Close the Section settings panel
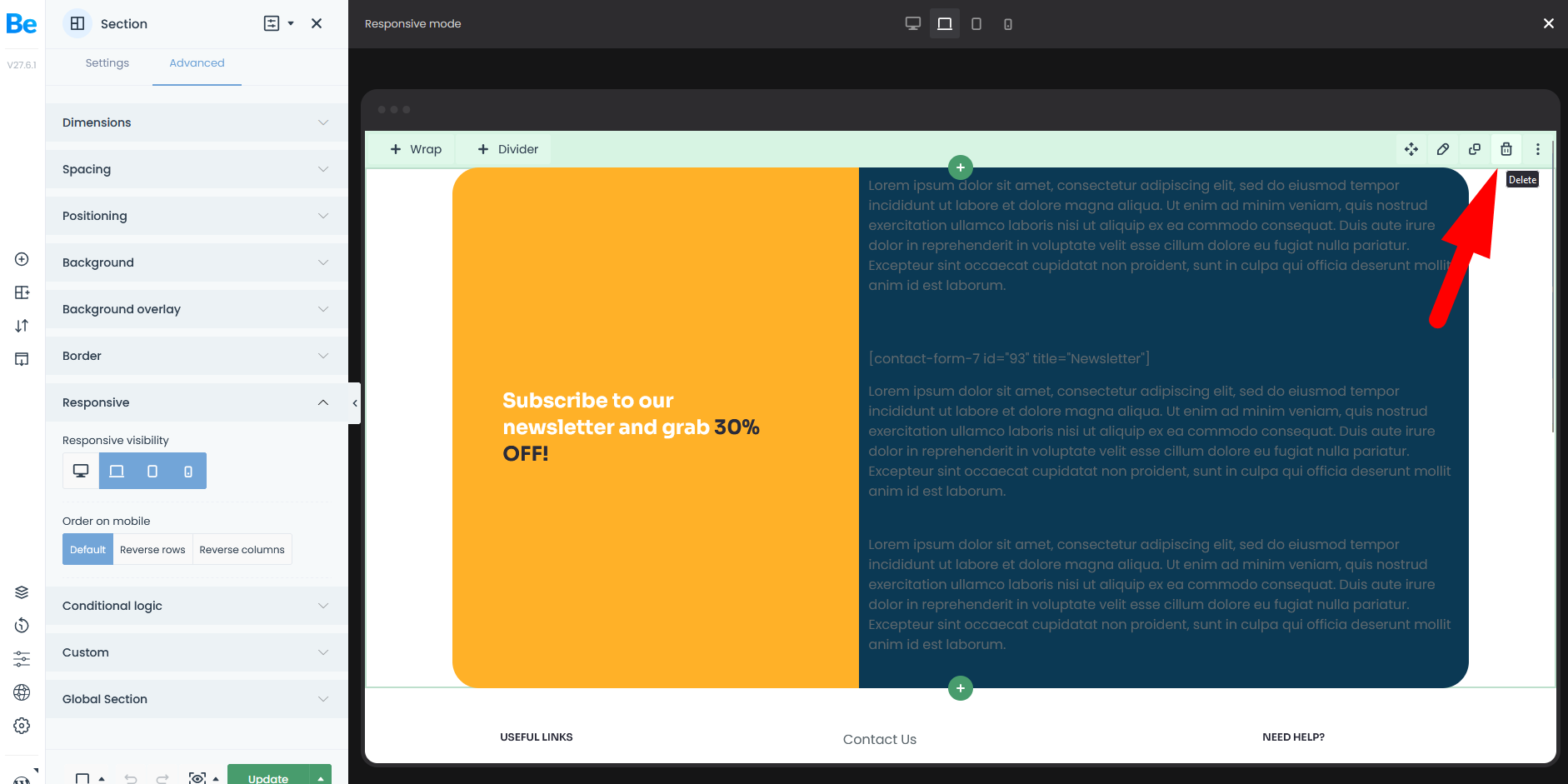Screen dimensions: 1568x784 pyautogui.click(x=317, y=23)
